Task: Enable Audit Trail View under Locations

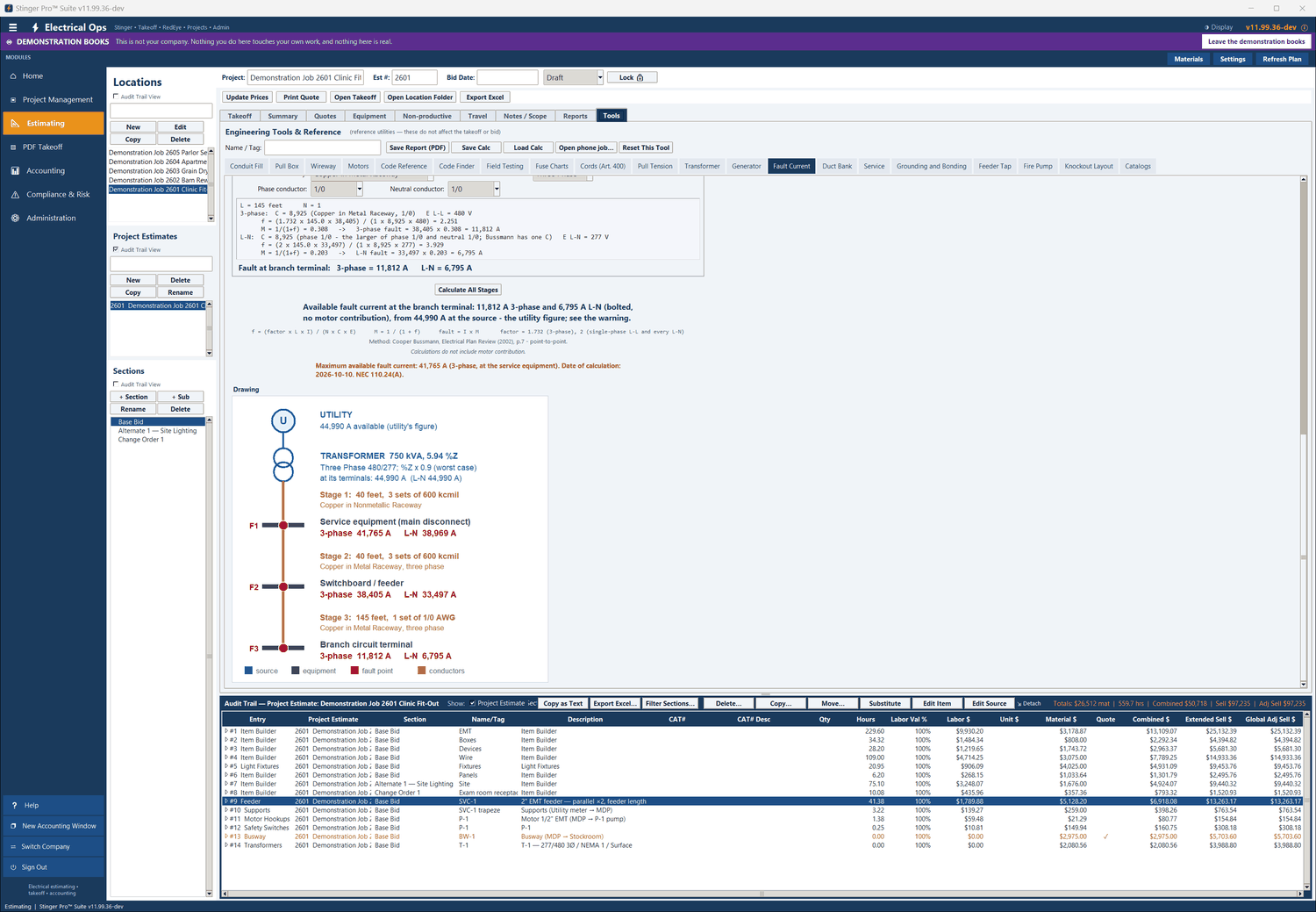Action: click(x=116, y=97)
